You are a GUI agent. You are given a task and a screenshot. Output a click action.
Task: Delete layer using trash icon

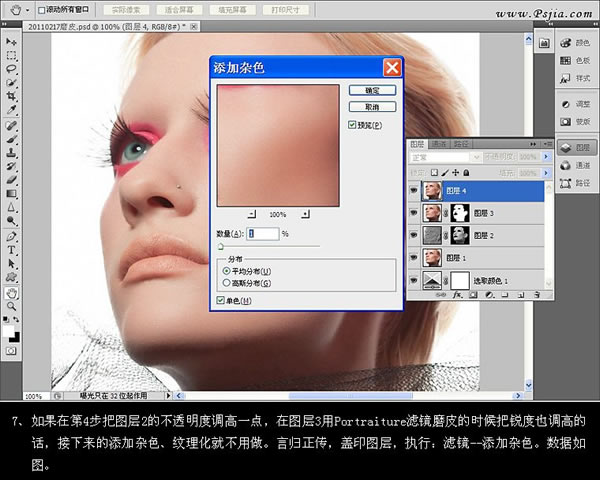coord(537,295)
